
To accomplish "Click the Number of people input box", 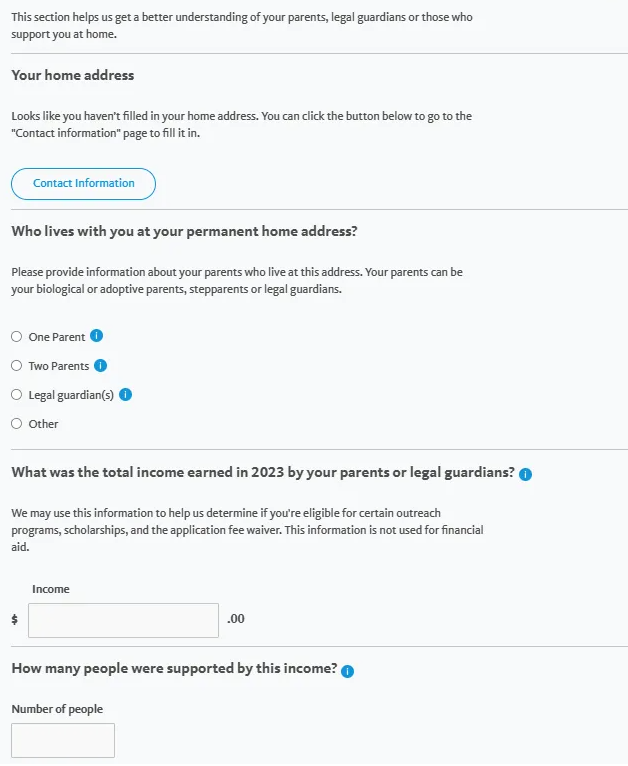I will (x=63, y=741).
